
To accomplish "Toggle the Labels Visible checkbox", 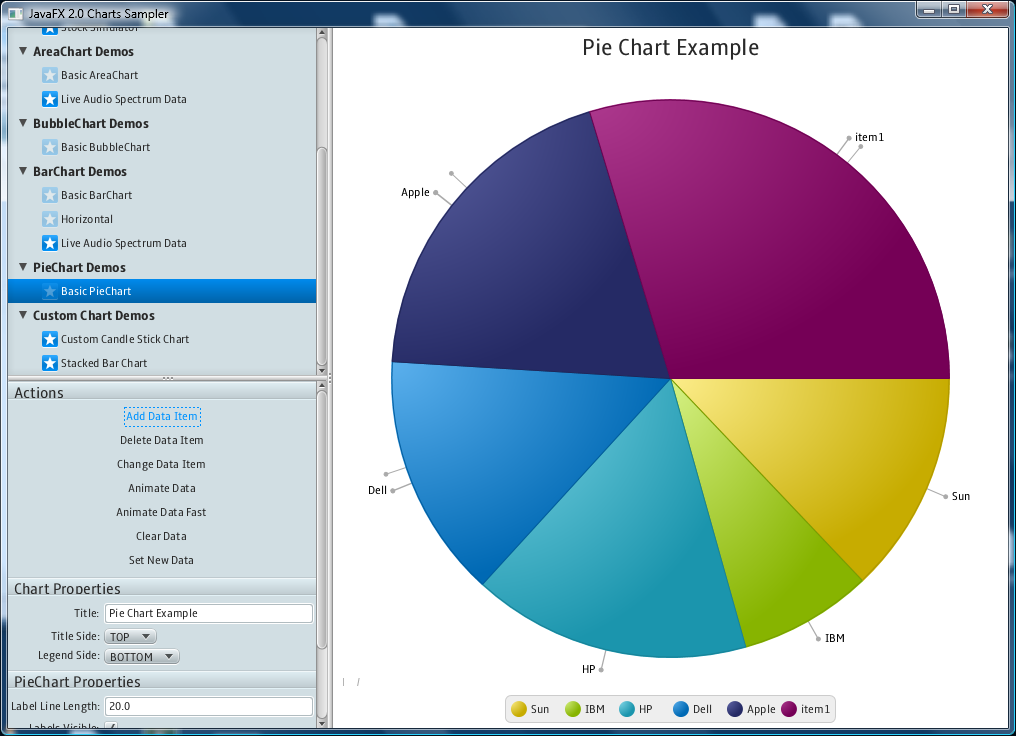I will 111,726.
